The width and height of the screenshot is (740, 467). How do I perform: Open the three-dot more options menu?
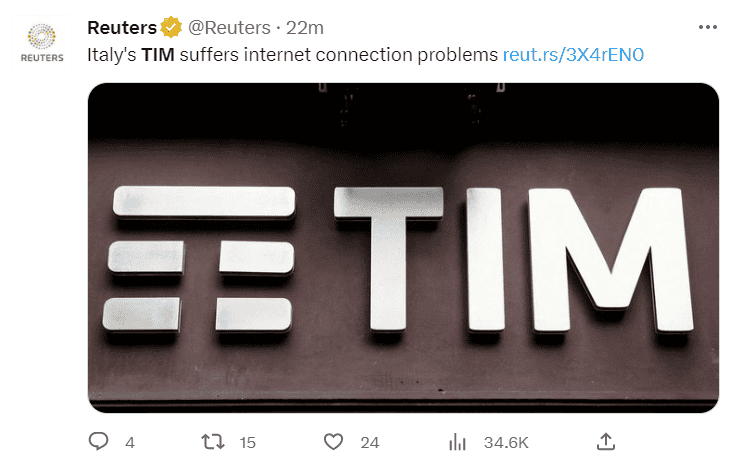click(708, 27)
